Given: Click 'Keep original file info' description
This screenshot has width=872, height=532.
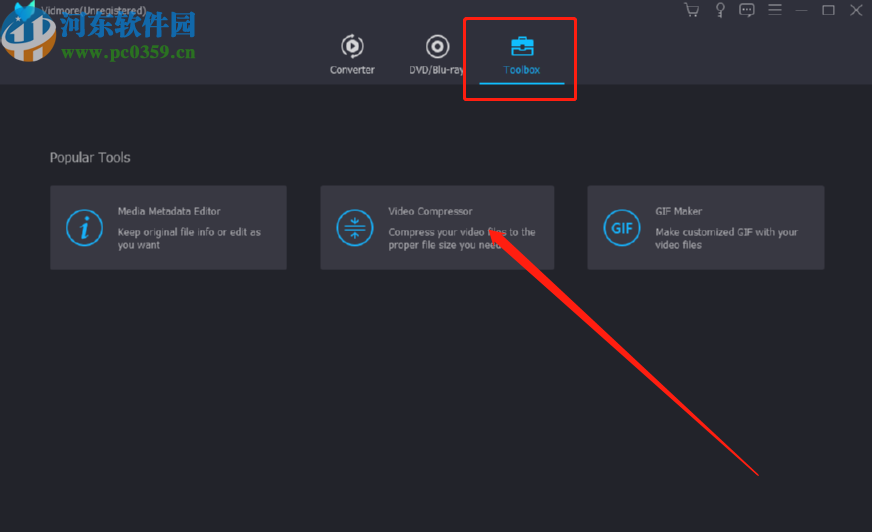Looking at the screenshot, I should click(x=189, y=238).
